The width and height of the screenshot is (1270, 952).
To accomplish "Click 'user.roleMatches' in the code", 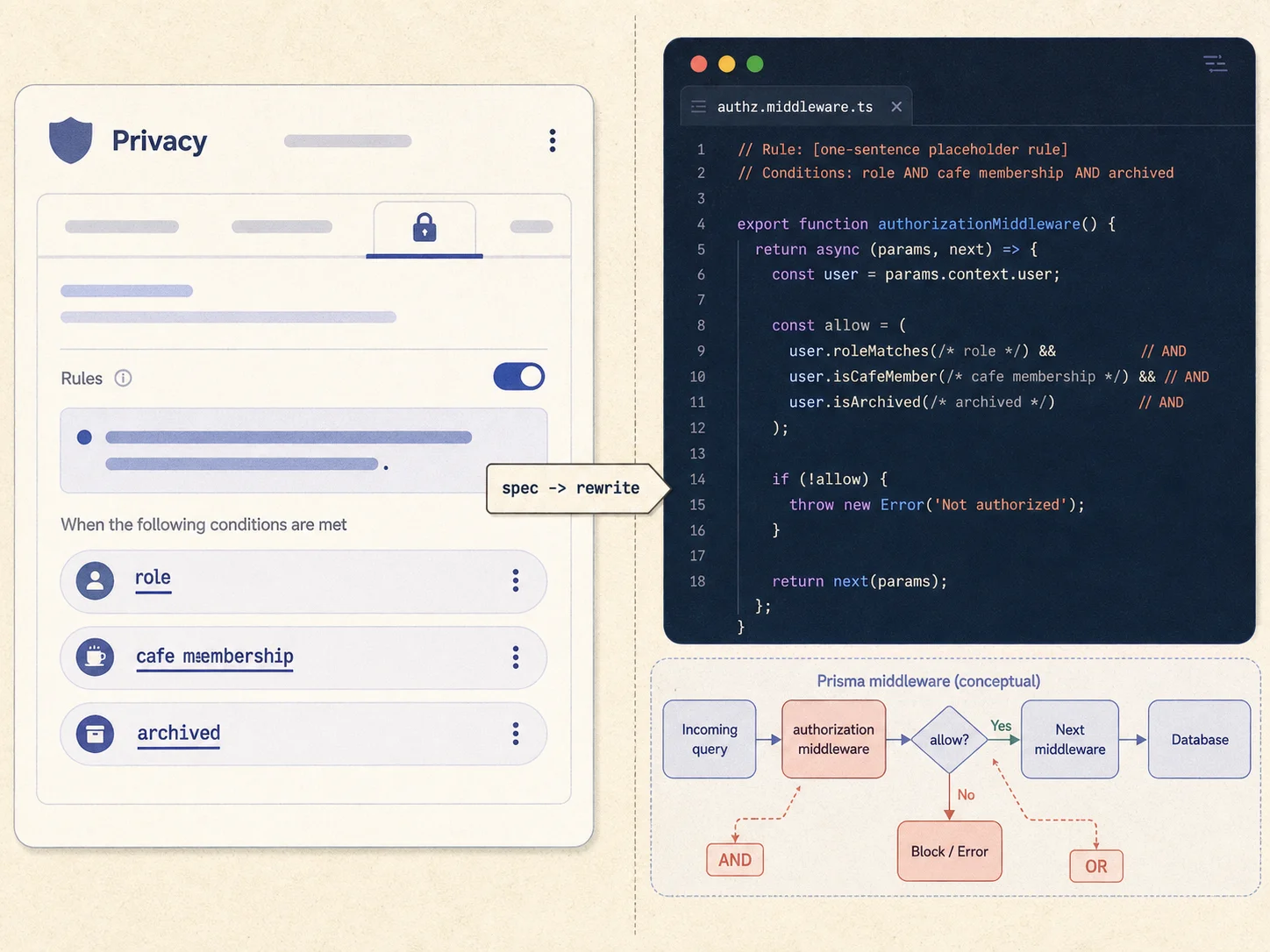I will (x=859, y=351).
